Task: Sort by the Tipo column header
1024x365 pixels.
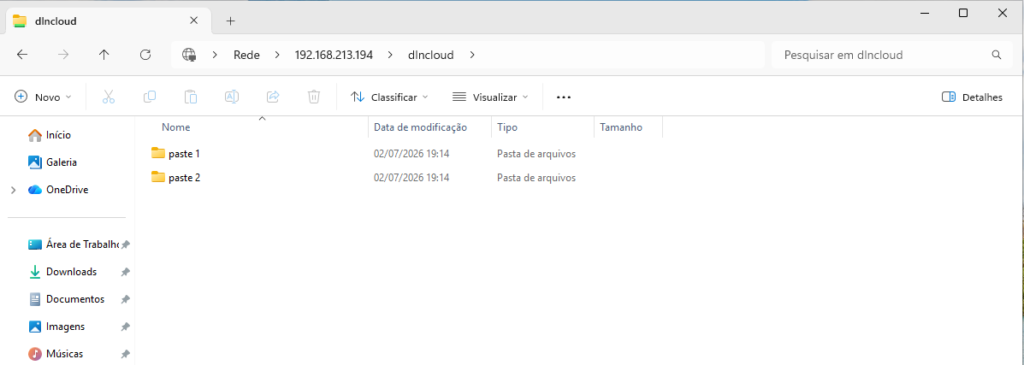Action: point(507,127)
